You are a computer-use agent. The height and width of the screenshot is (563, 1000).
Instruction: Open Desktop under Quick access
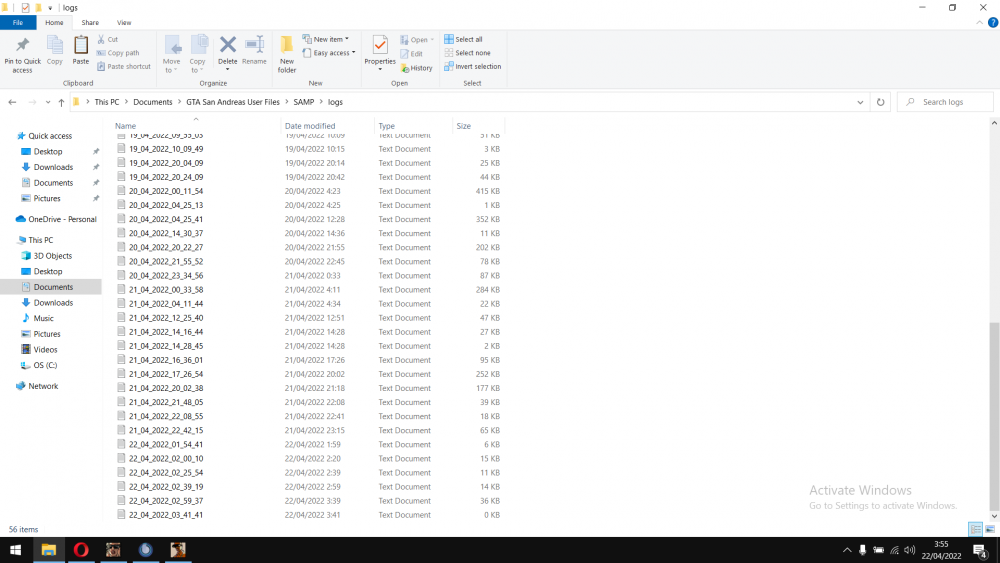[48, 152]
